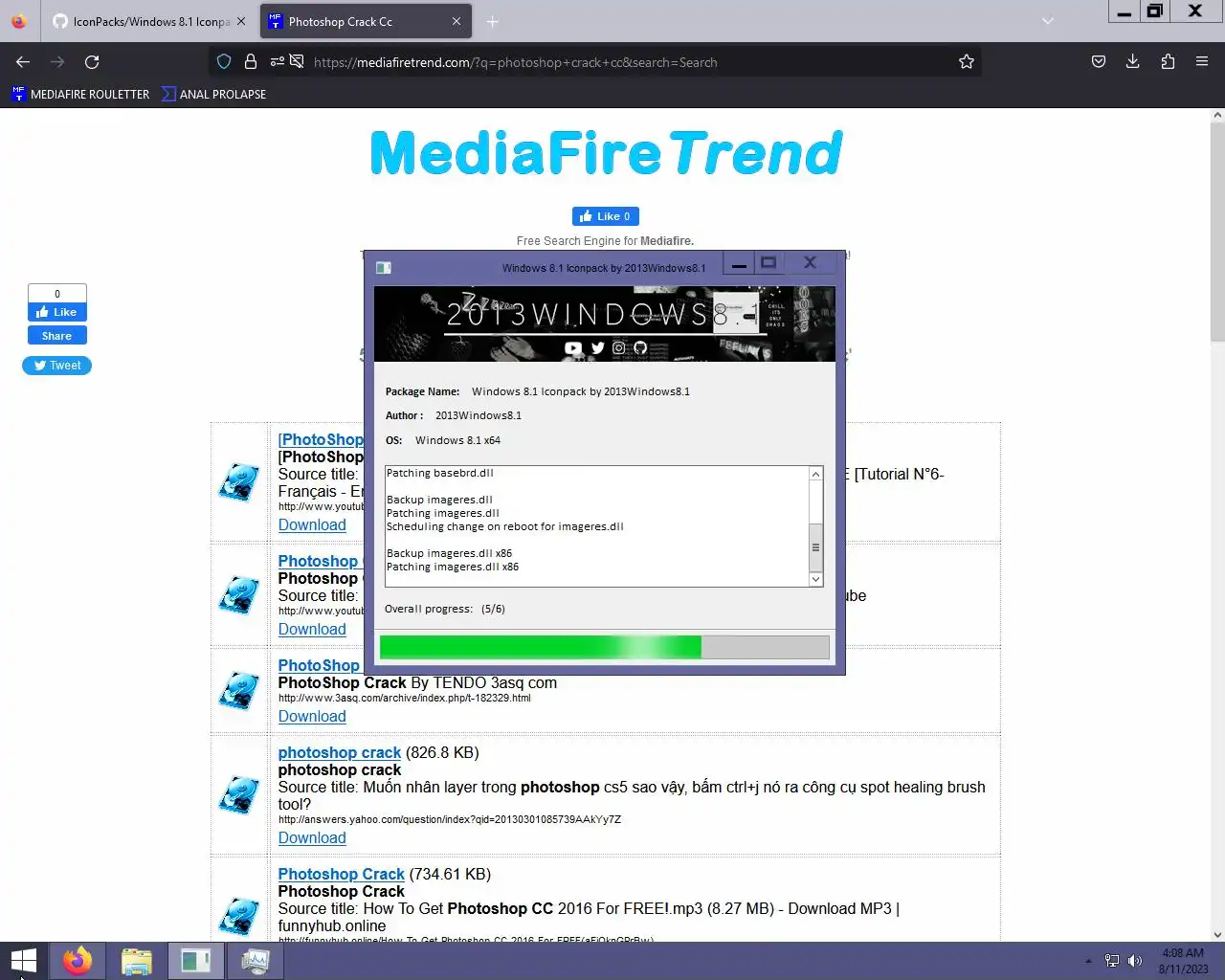Viewport: 1225px width, 980px height.
Task: Open ANAL PROLAPSE bookmark
Action: coord(214,94)
